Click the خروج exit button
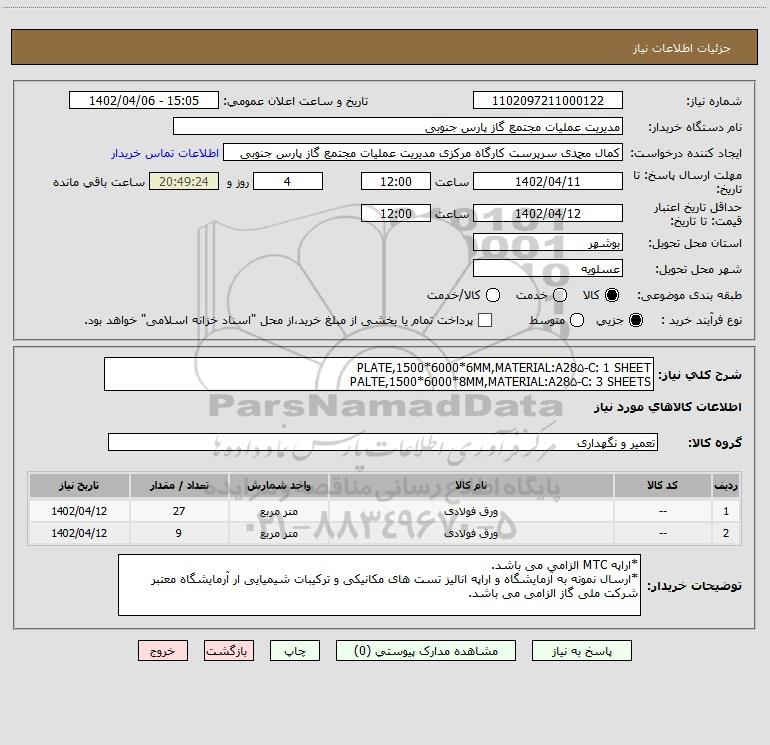 (163, 651)
